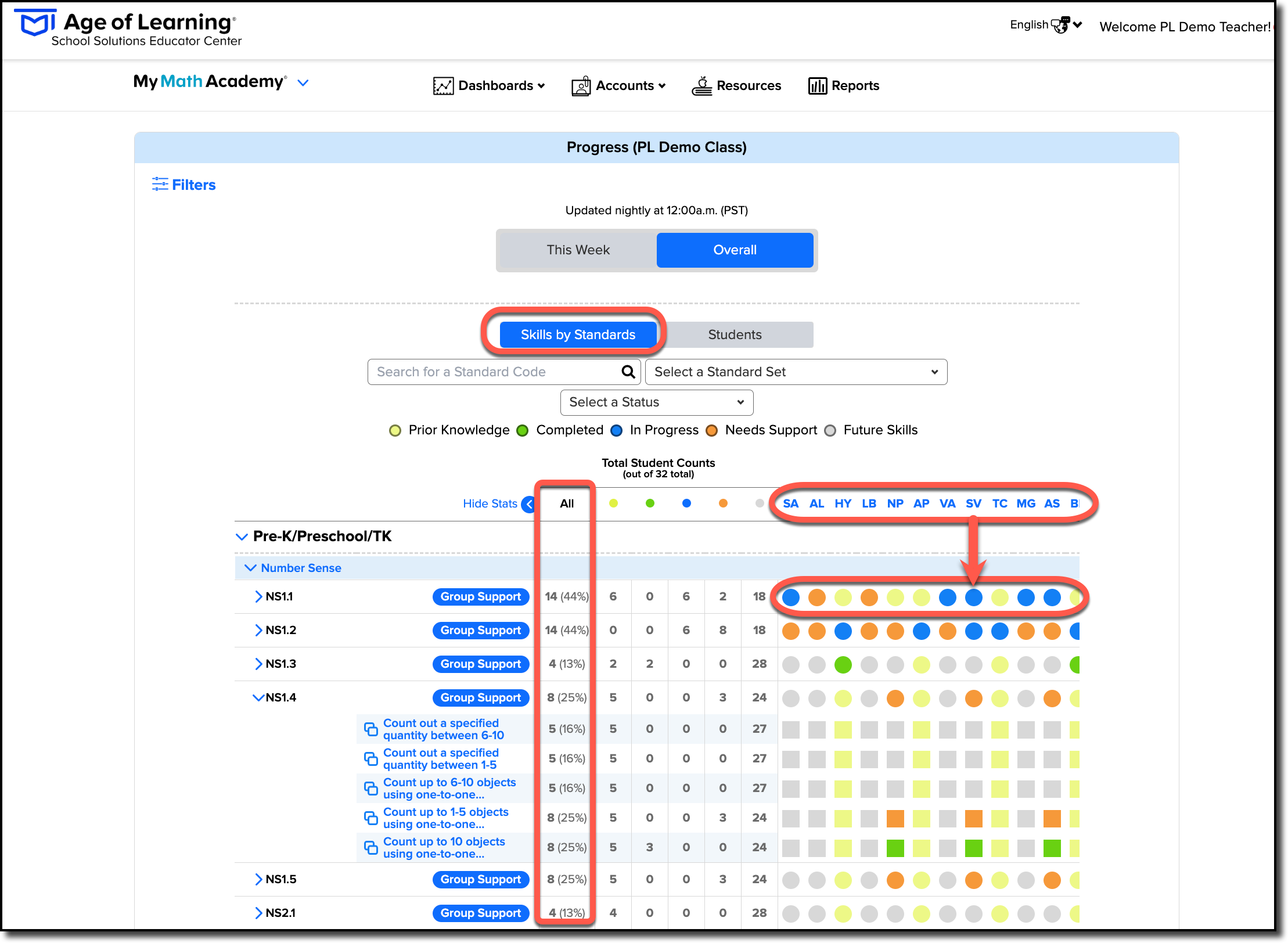The image size is (1288, 943).
Task: Click the Dashboards chart icon
Action: tap(443, 86)
